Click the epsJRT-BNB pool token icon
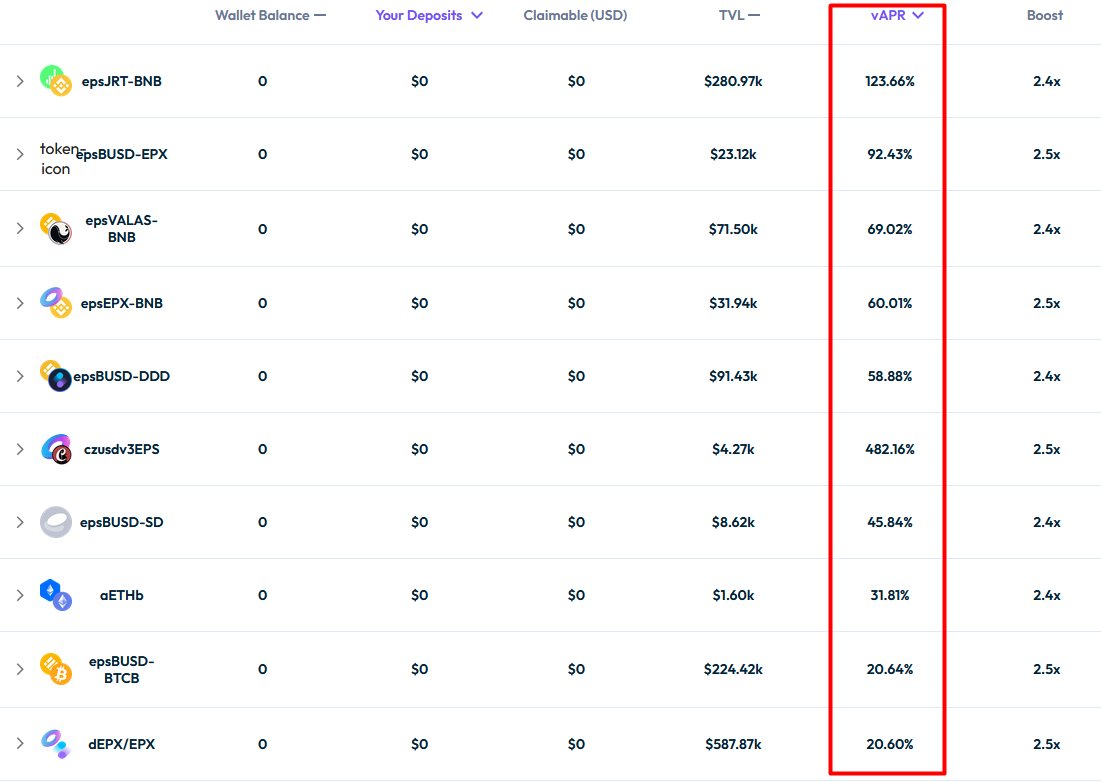This screenshot has width=1101, height=782. click(x=55, y=81)
